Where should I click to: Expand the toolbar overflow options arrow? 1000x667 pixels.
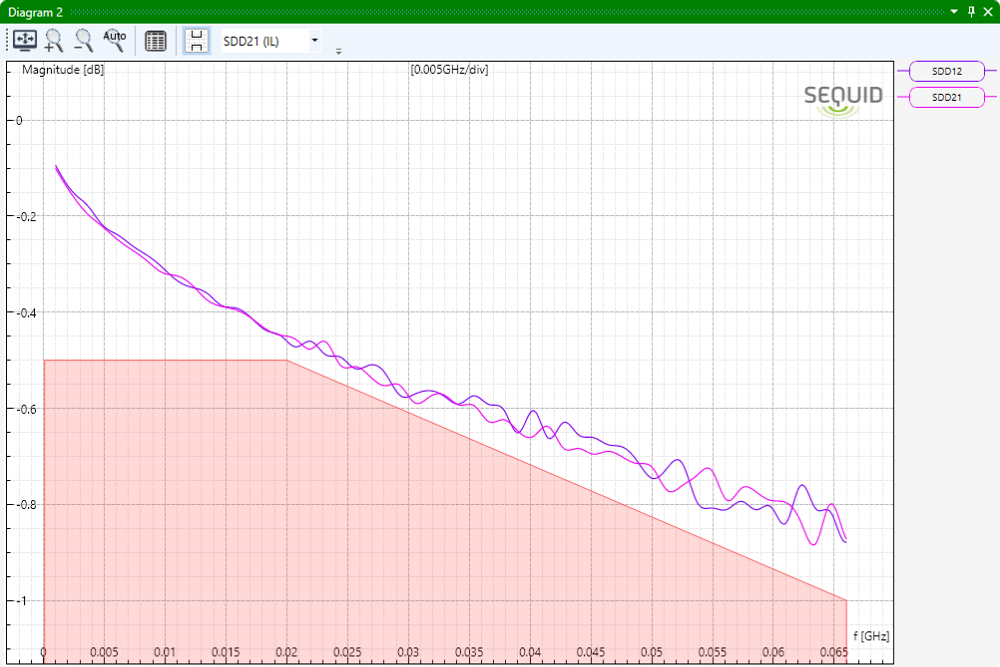pyautogui.click(x=338, y=51)
